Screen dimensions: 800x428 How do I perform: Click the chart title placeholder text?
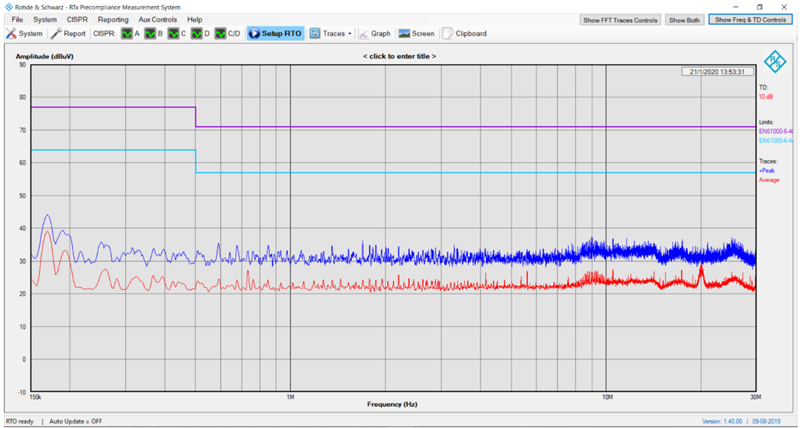pyautogui.click(x=399, y=57)
